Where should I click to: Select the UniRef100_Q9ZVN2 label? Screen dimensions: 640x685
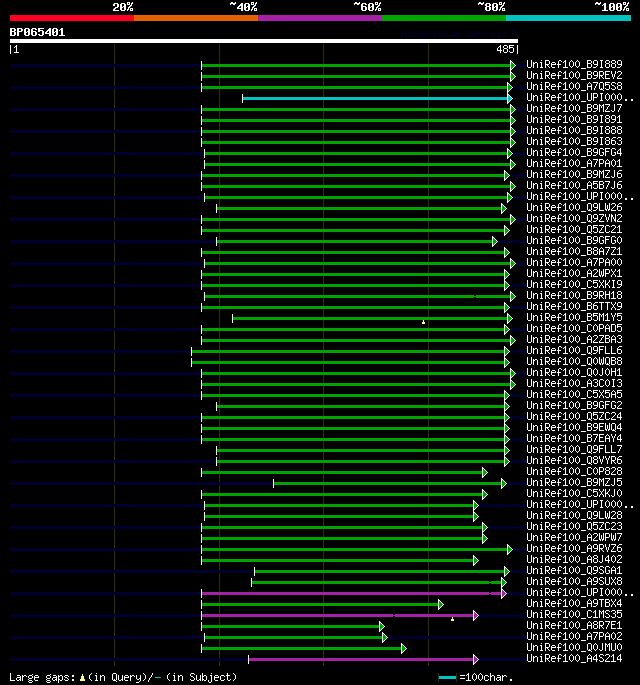point(574,218)
